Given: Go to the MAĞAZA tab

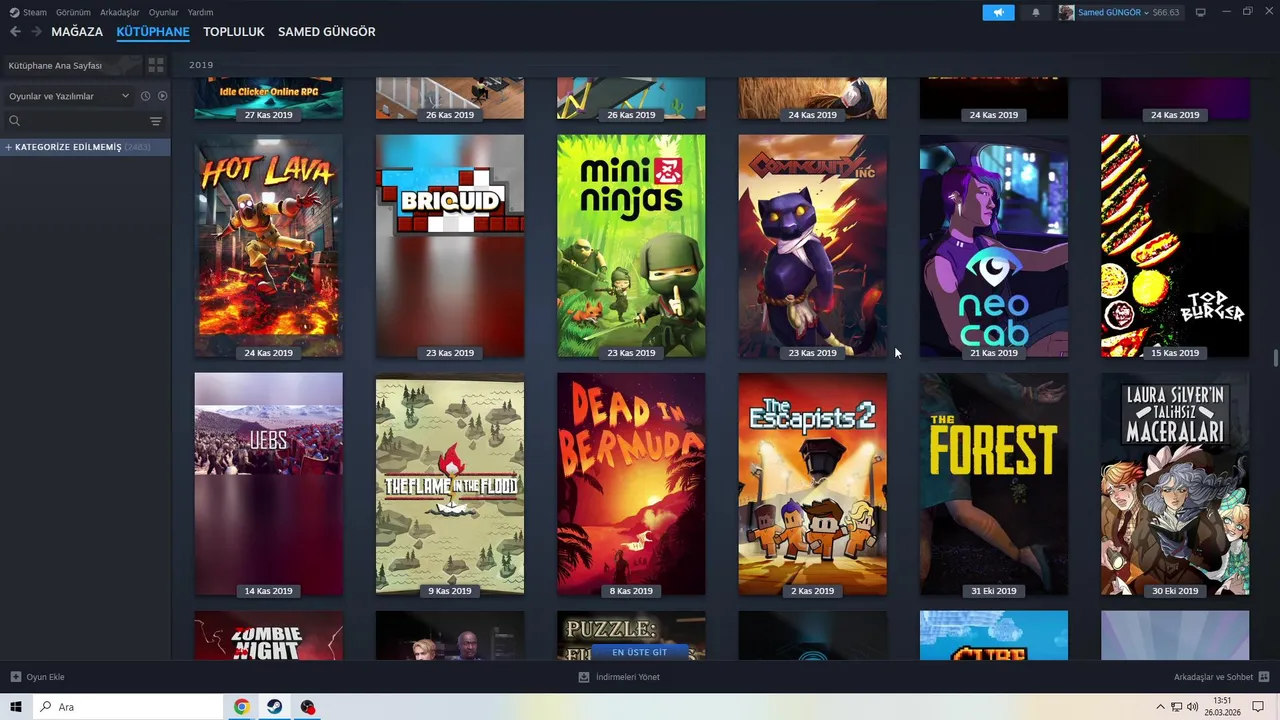Looking at the screenshot, I should pyautogui.click(x=77, y=32).
